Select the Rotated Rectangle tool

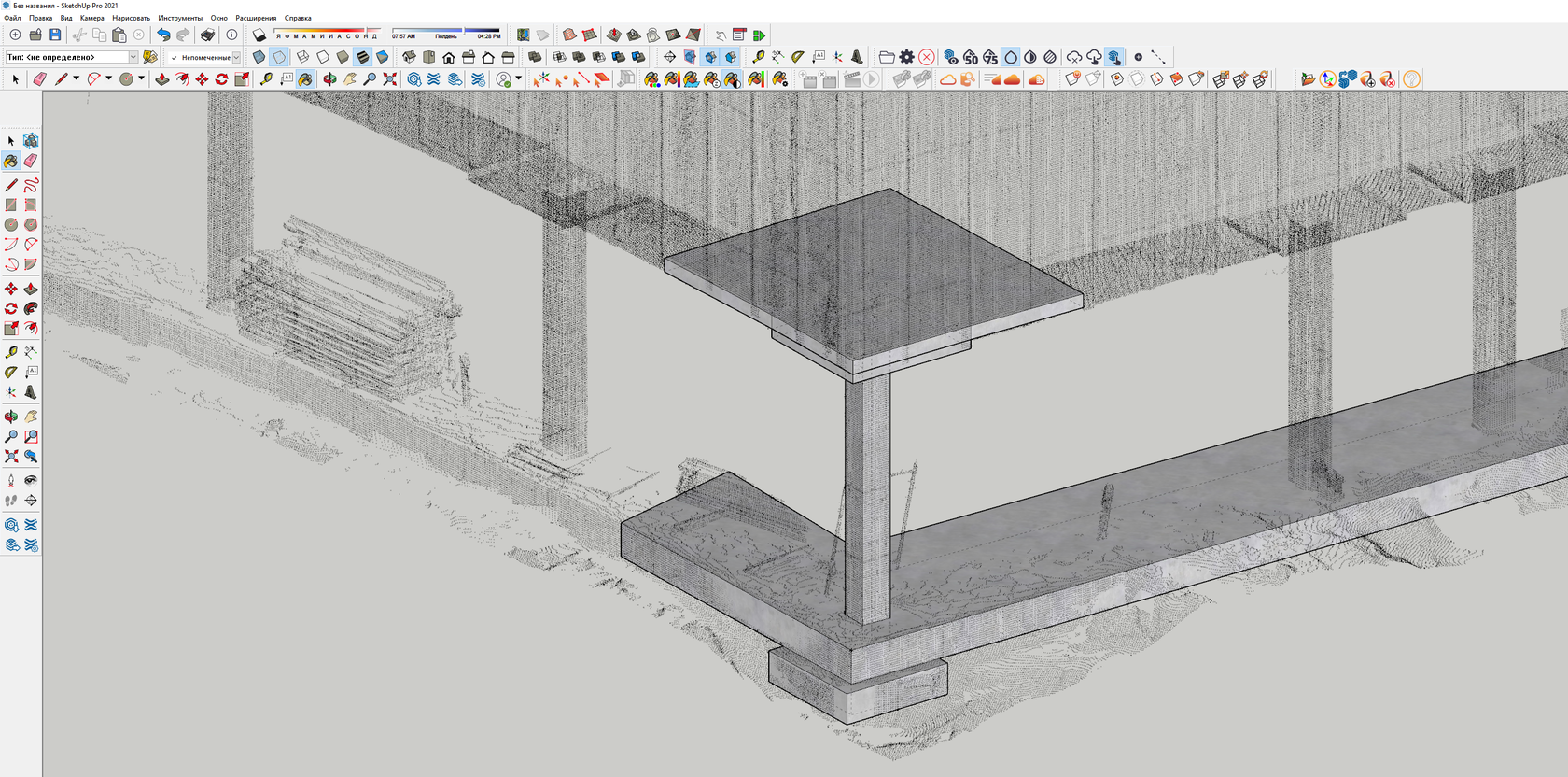[31, 205]
